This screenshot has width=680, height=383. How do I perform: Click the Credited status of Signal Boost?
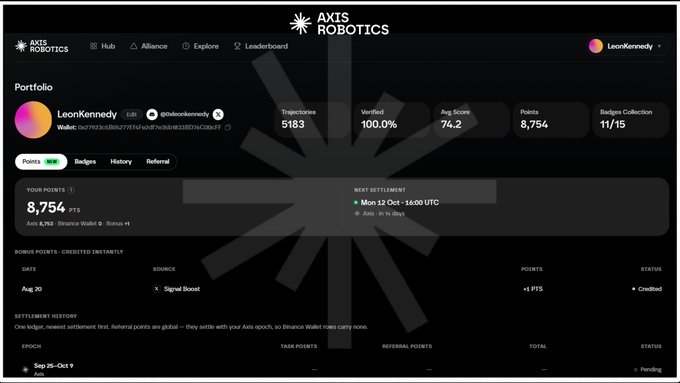(647, 289)
